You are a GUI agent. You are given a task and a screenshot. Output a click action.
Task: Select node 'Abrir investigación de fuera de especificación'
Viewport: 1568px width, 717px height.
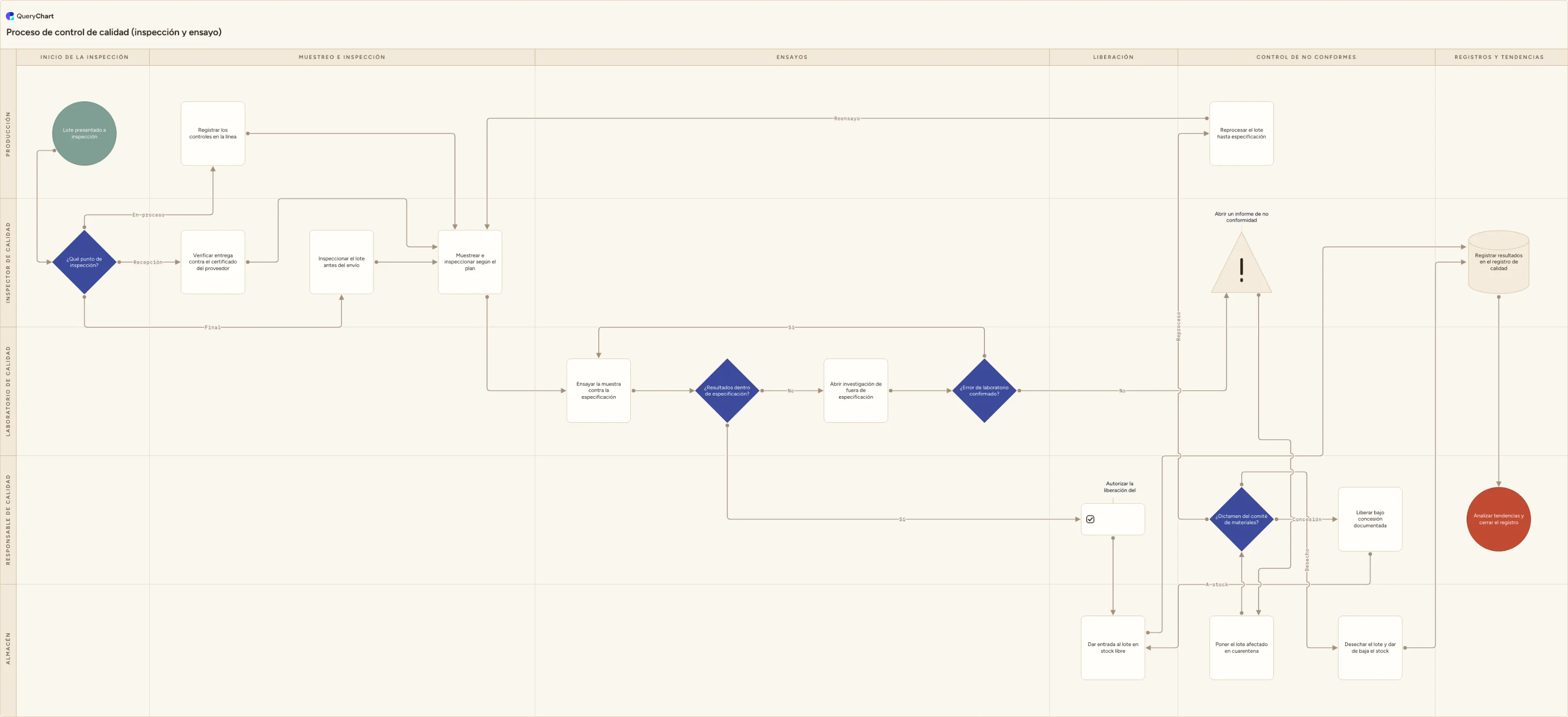pyautogui.click(x=856, y=391)
